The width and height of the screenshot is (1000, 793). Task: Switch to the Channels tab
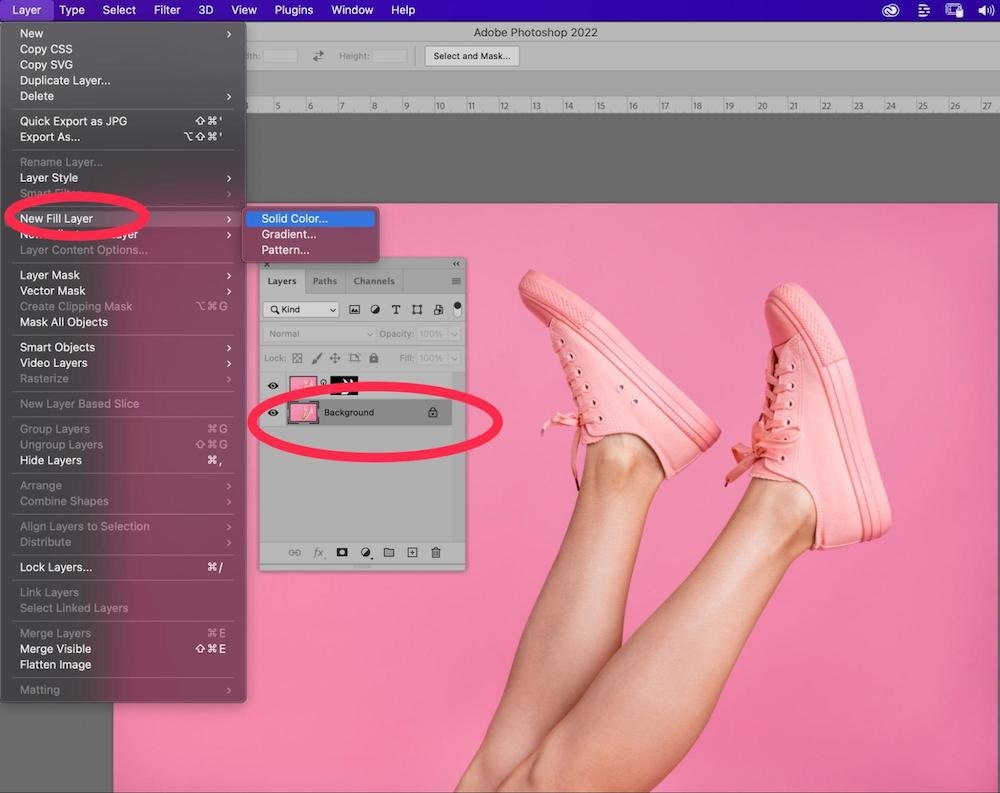tap(374, 281)
